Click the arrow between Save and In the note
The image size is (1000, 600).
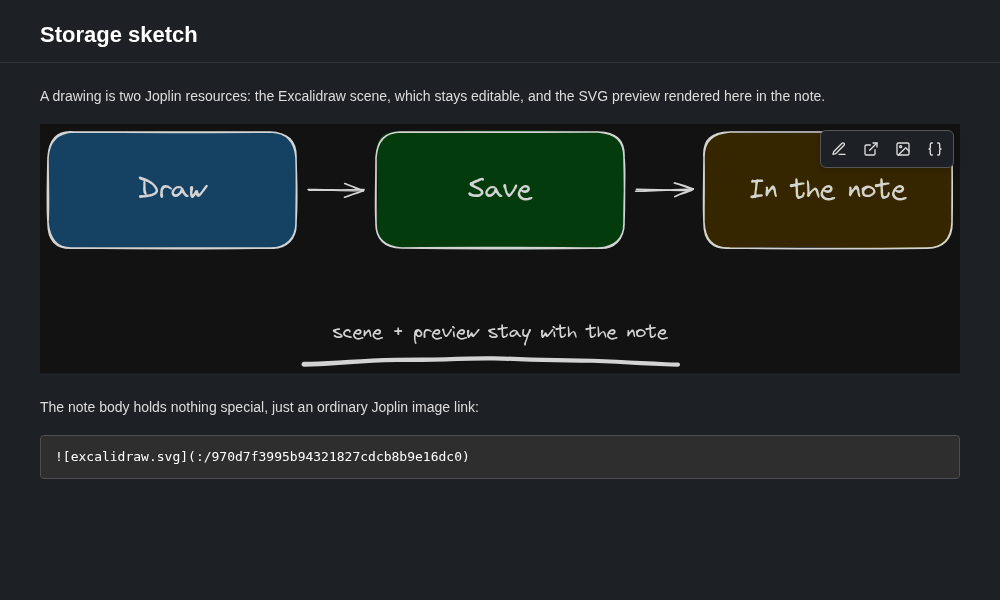665,189
